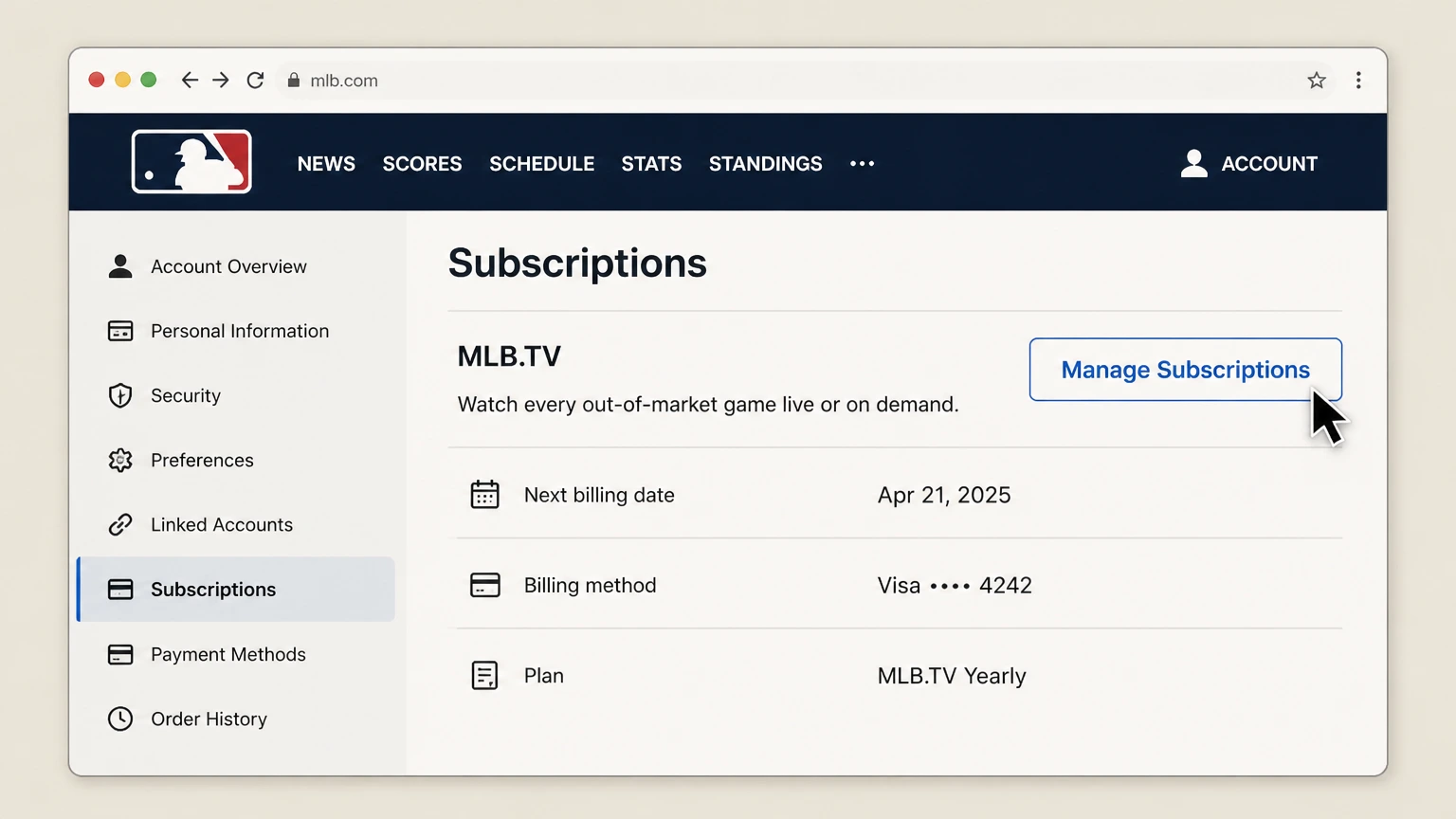Close window with red traffic light
The image size is (1456, 819).
(x=97, y=80)
